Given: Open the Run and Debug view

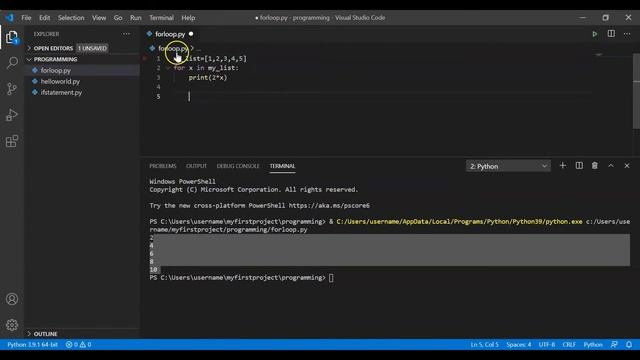Looking at the screenshot, I should click(12, 115).
